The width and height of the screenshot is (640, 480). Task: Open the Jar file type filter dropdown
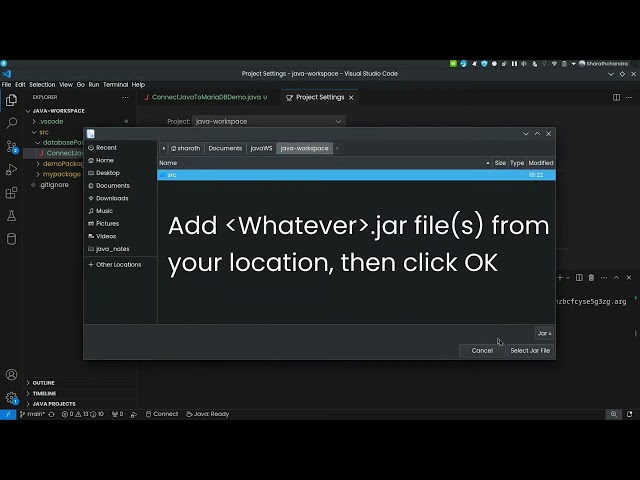point(544,333)
